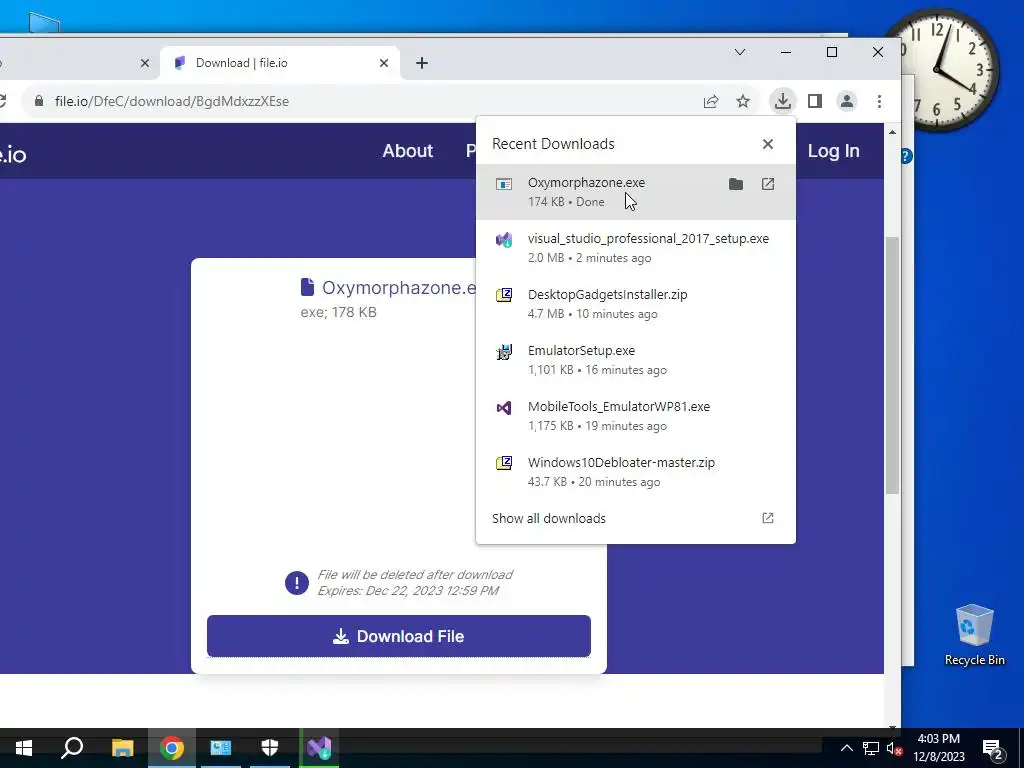Viewport: 1024px width, 768px height.
Task: Click the MobileTools Visual Studio file icon
Action: [504, 408]
